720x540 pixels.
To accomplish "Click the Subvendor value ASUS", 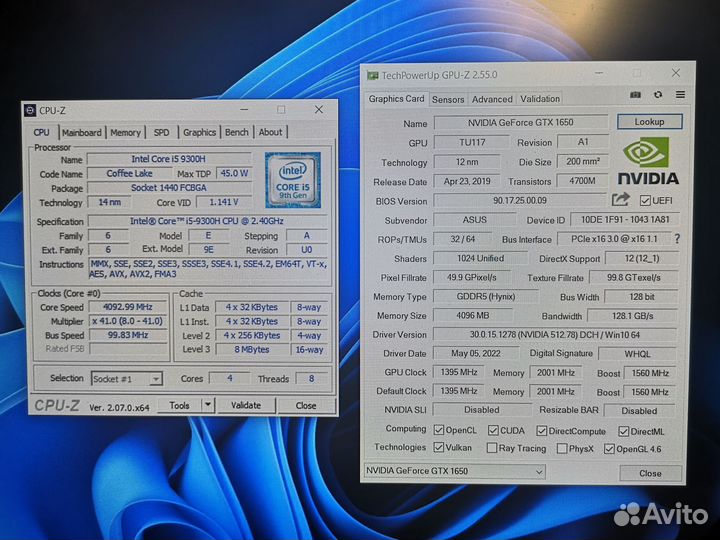I will [474, 219].
